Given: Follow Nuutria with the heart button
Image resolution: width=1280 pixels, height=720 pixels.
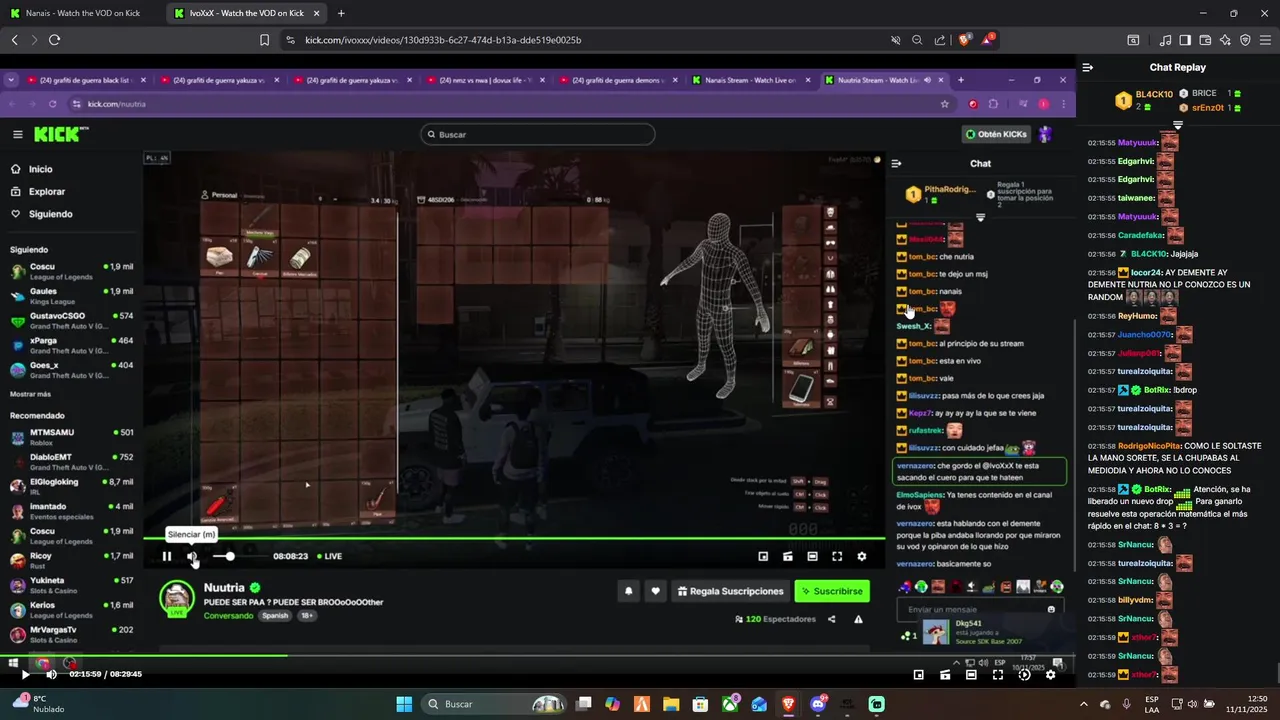Looking at the screenshot, I should (x=655, y=591).
